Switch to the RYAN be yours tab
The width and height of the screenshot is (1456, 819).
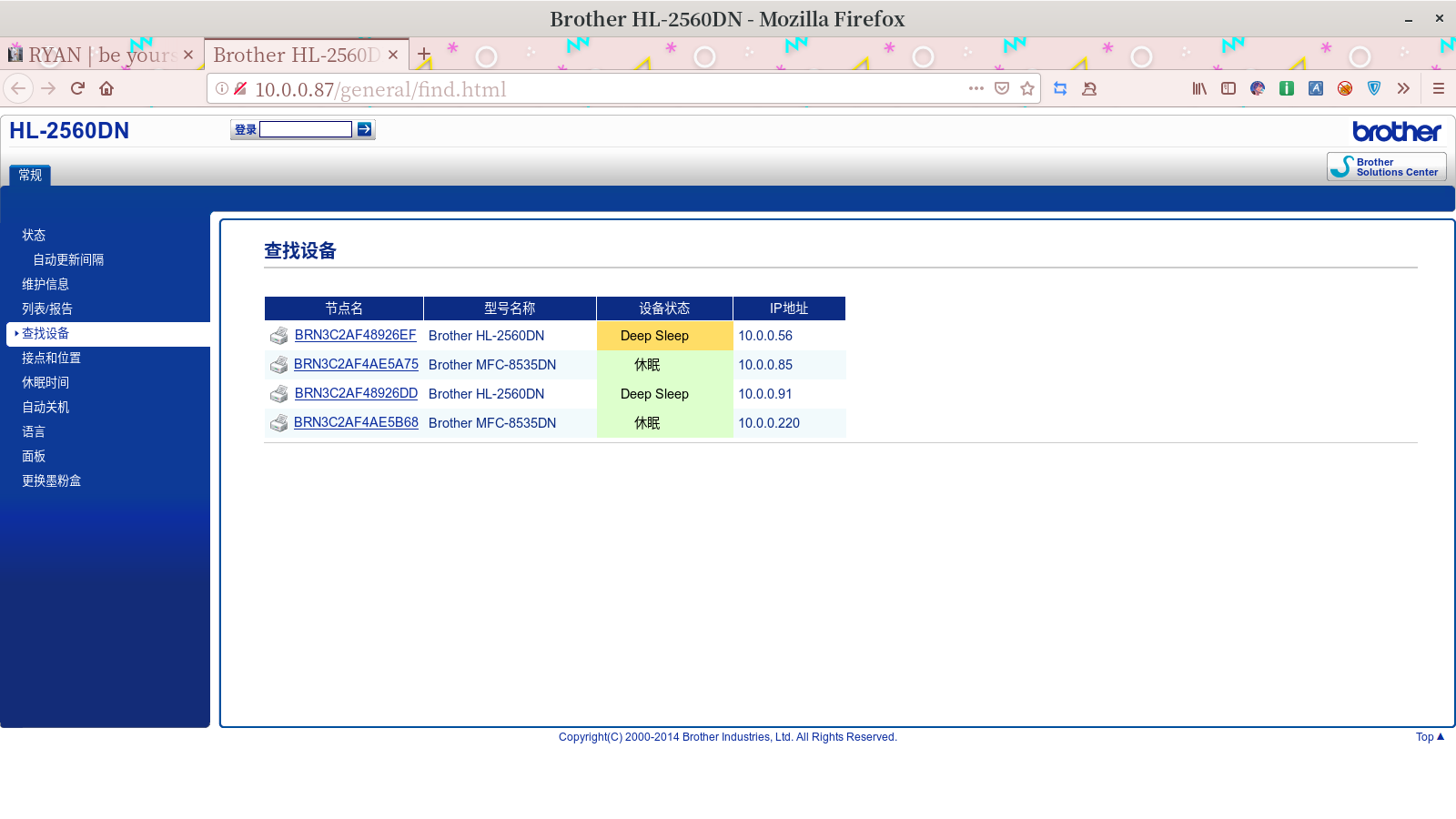coord(102,55)
